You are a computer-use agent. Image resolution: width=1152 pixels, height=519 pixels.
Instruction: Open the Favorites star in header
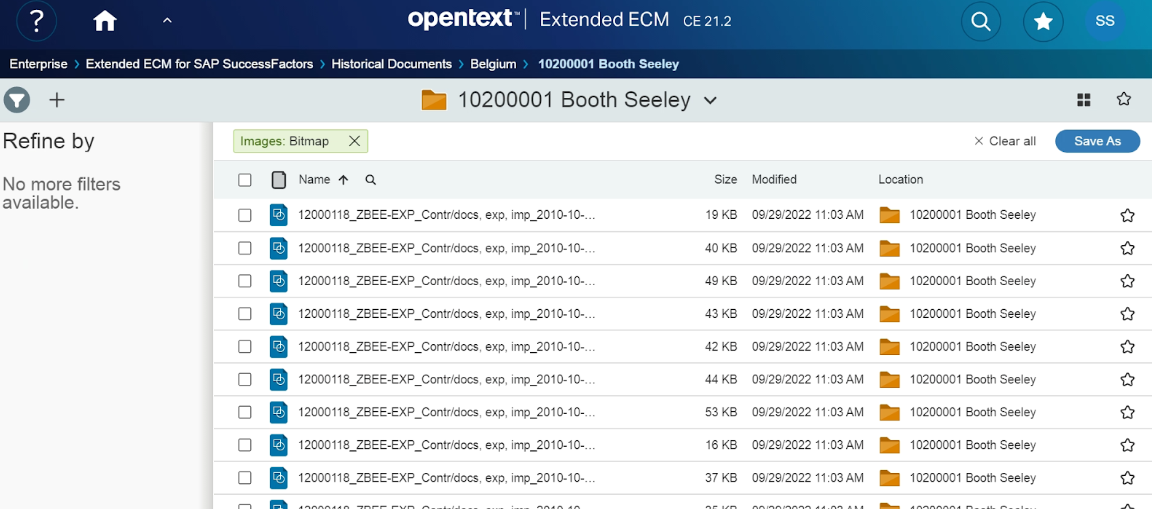[1043, 21]
